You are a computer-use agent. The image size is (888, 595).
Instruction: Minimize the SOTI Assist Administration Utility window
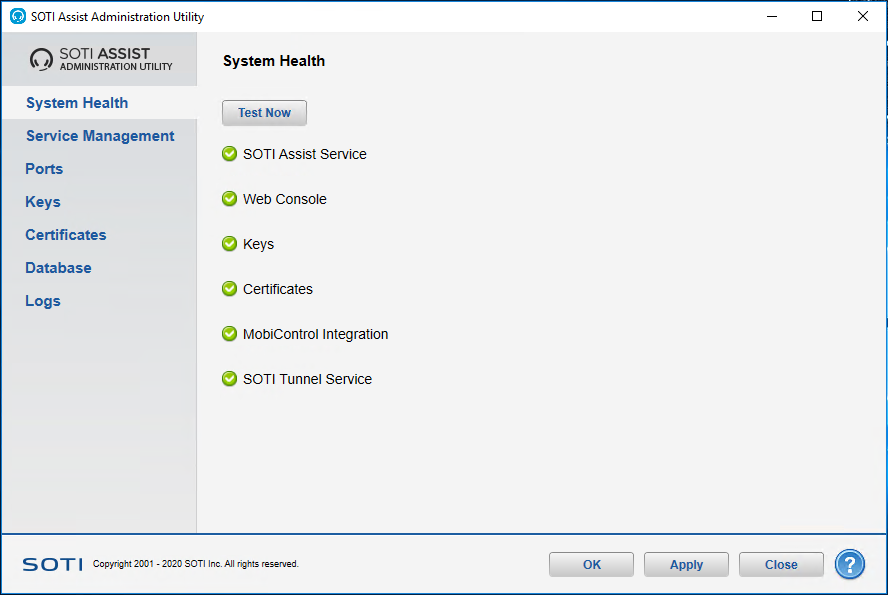pyautogui.click(x=771, y=16)
